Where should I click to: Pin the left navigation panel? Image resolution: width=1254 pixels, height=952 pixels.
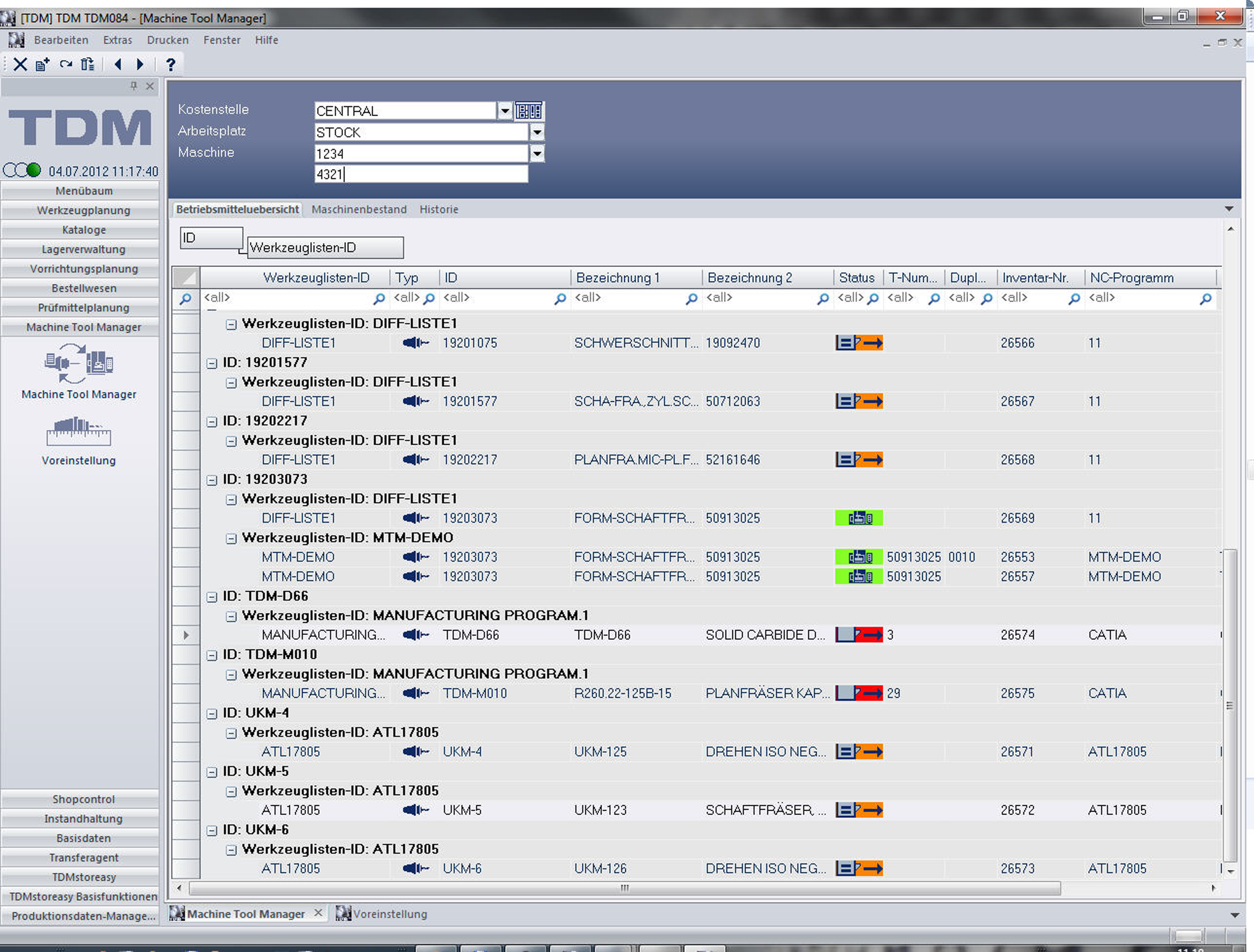pyautogui.click(x=134, y=86)
